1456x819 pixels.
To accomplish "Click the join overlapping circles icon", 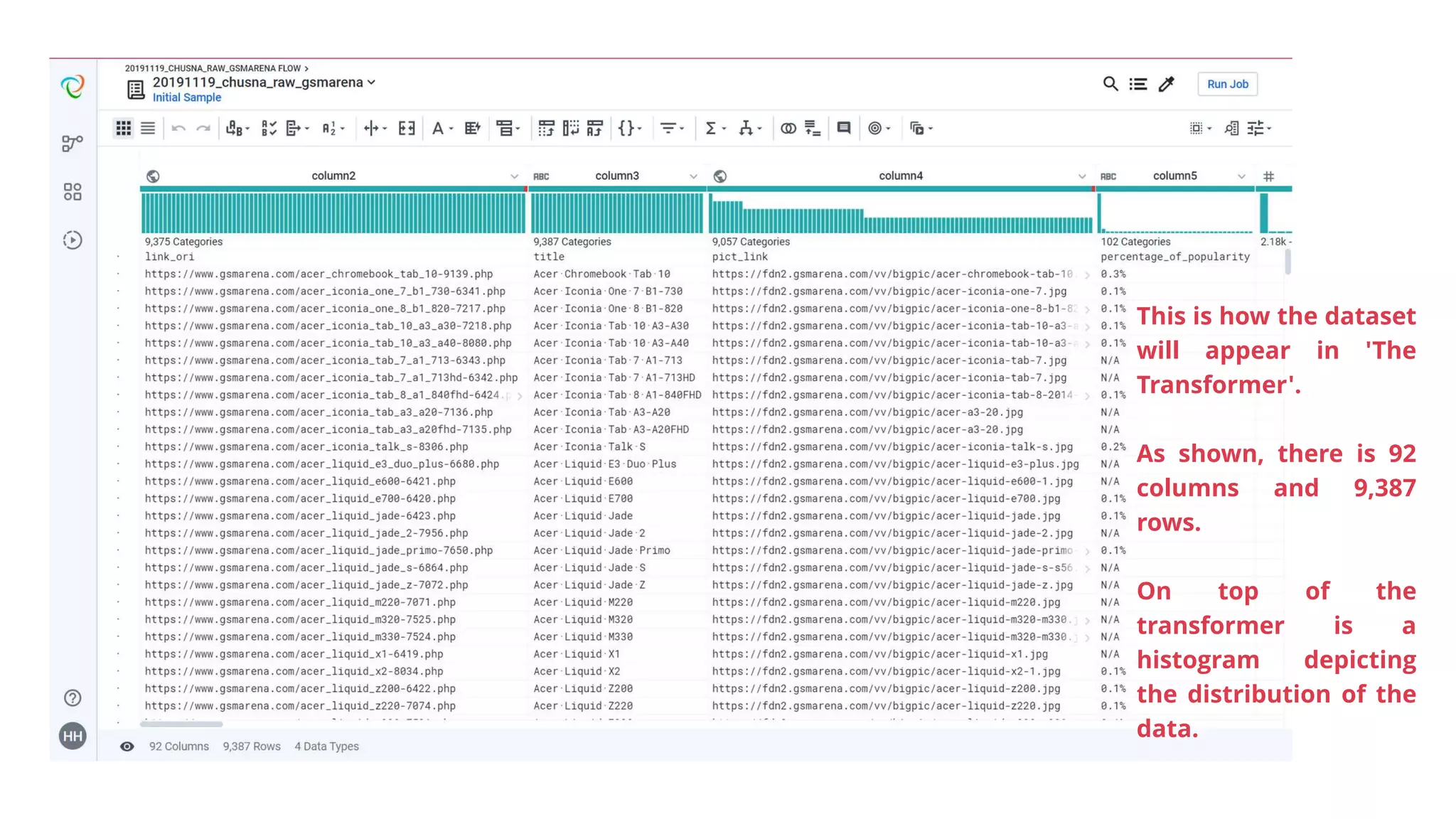I will [x=788, y=128].
